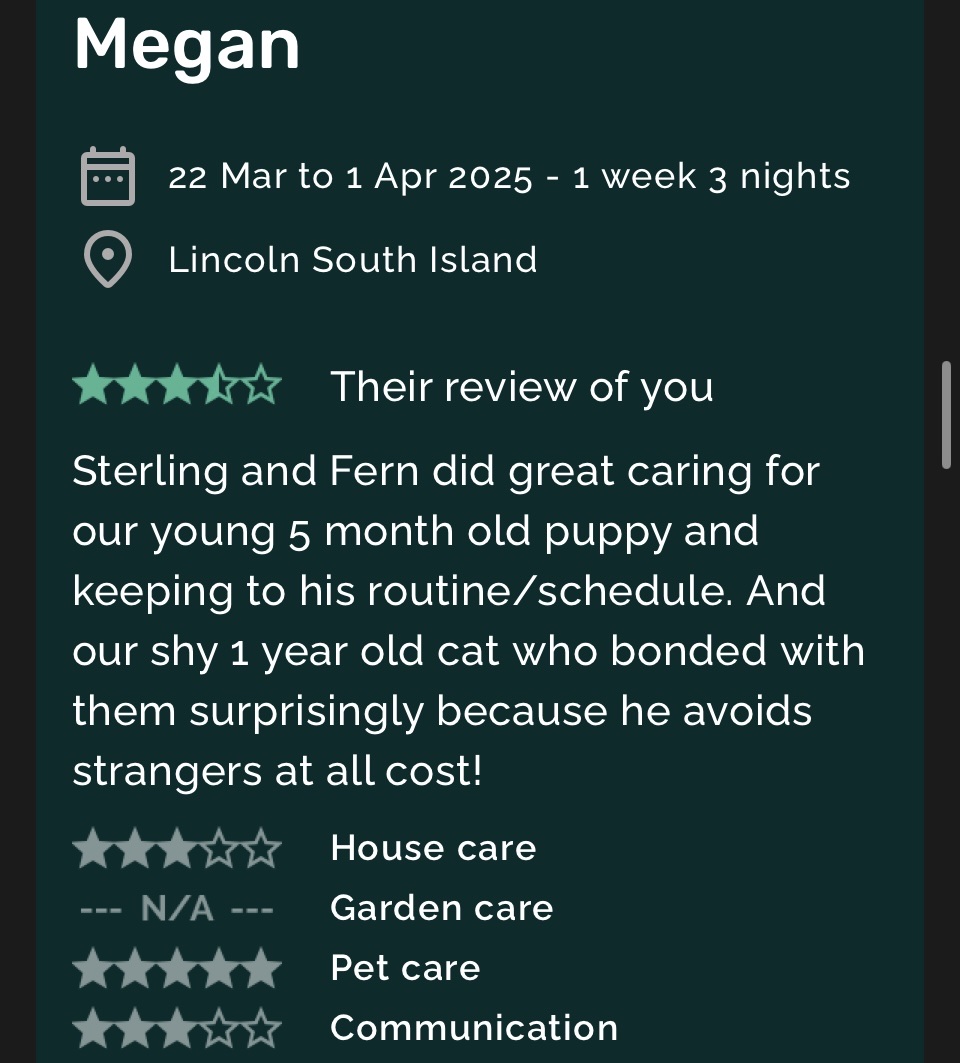Tap the House care star rating

point(177,848)
